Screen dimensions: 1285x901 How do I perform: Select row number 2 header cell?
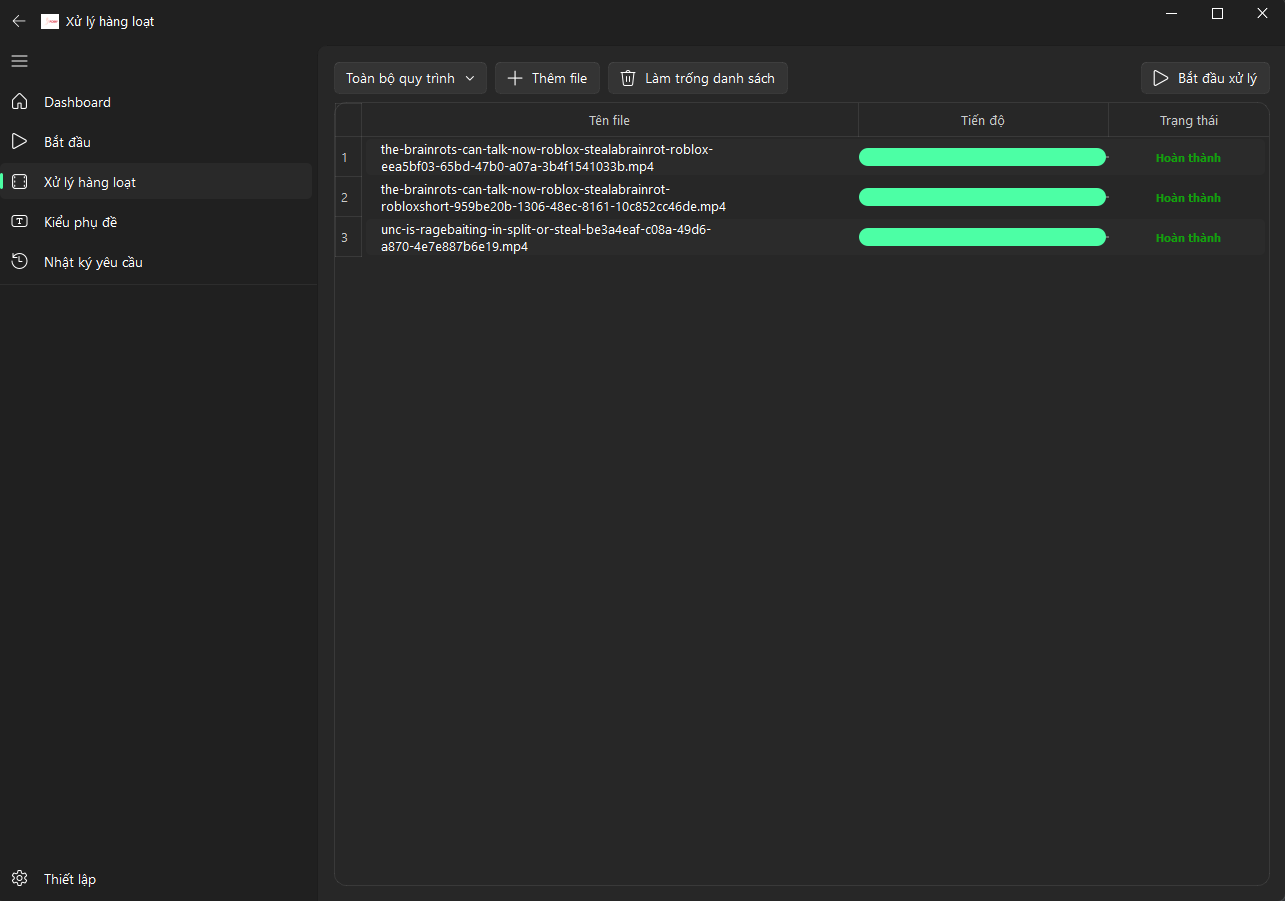tap(346, 198)
